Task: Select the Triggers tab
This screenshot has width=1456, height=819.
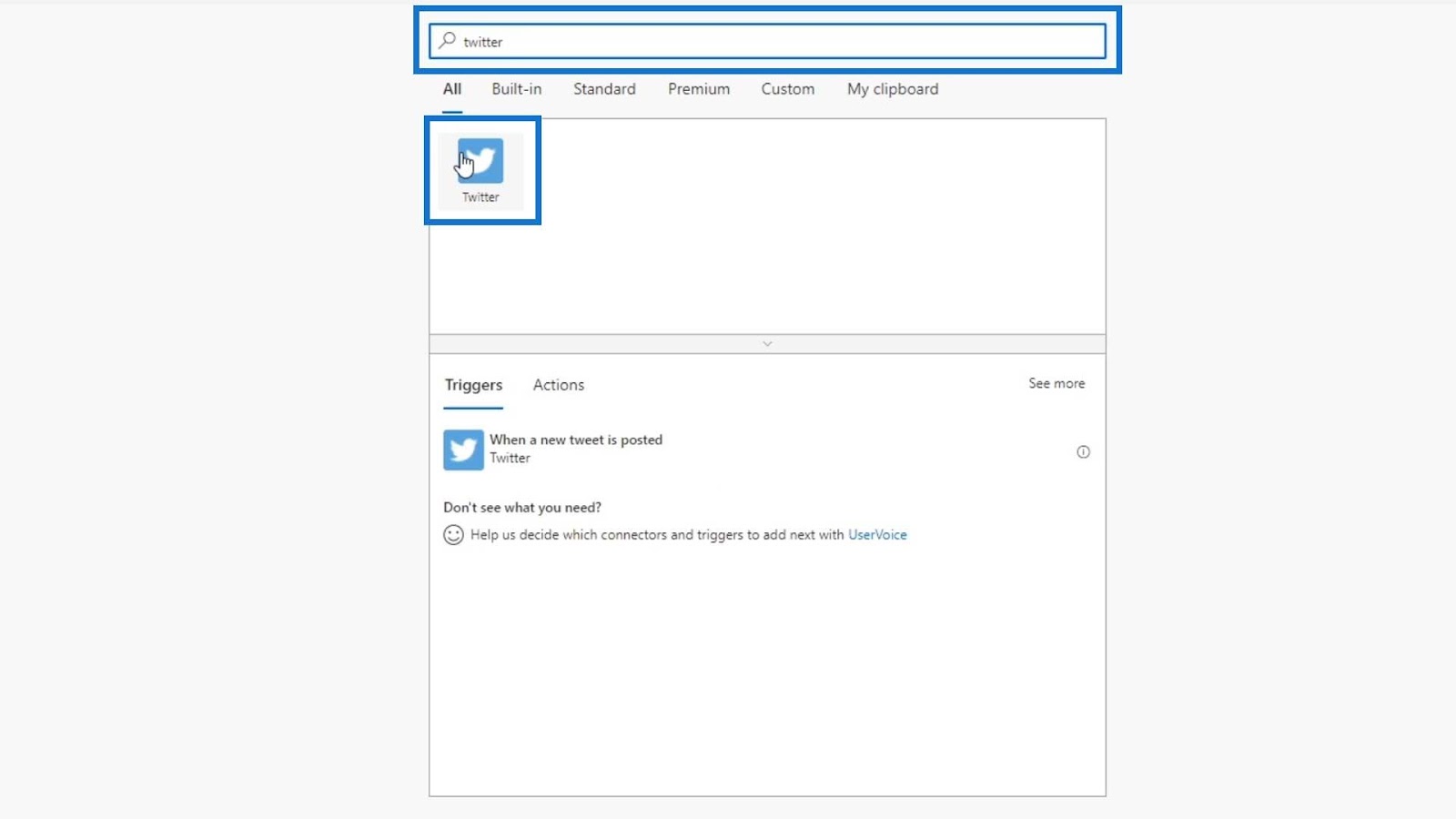Action: click(x=473, y=385)
